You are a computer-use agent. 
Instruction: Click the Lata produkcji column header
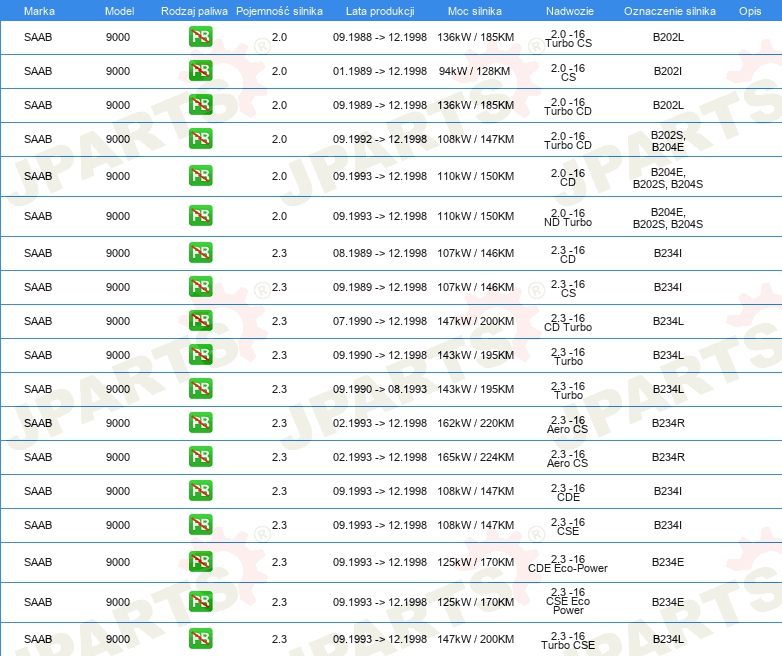(380, 11)
